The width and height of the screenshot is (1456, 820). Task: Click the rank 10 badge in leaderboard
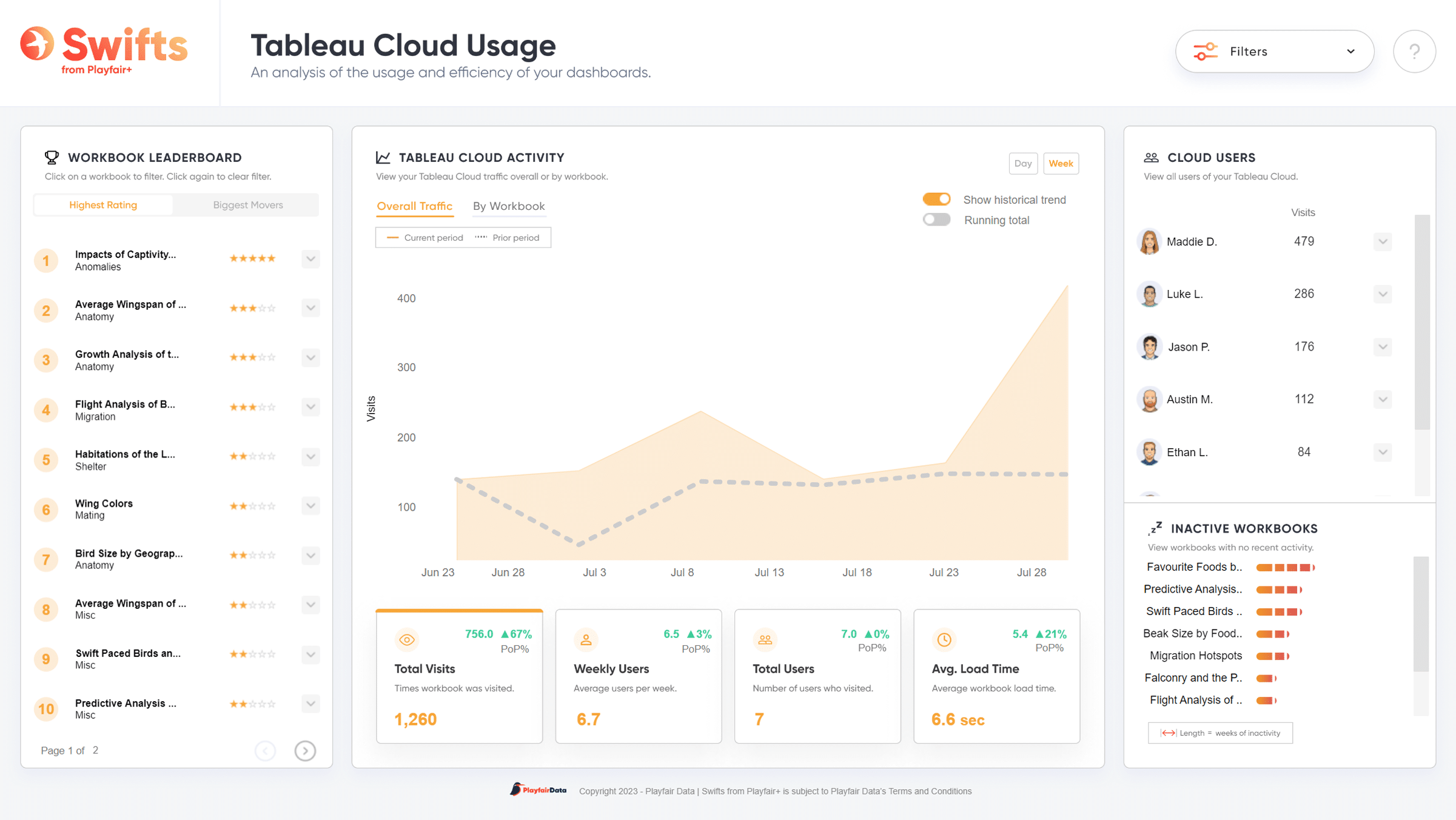click(x=46, y=709)
